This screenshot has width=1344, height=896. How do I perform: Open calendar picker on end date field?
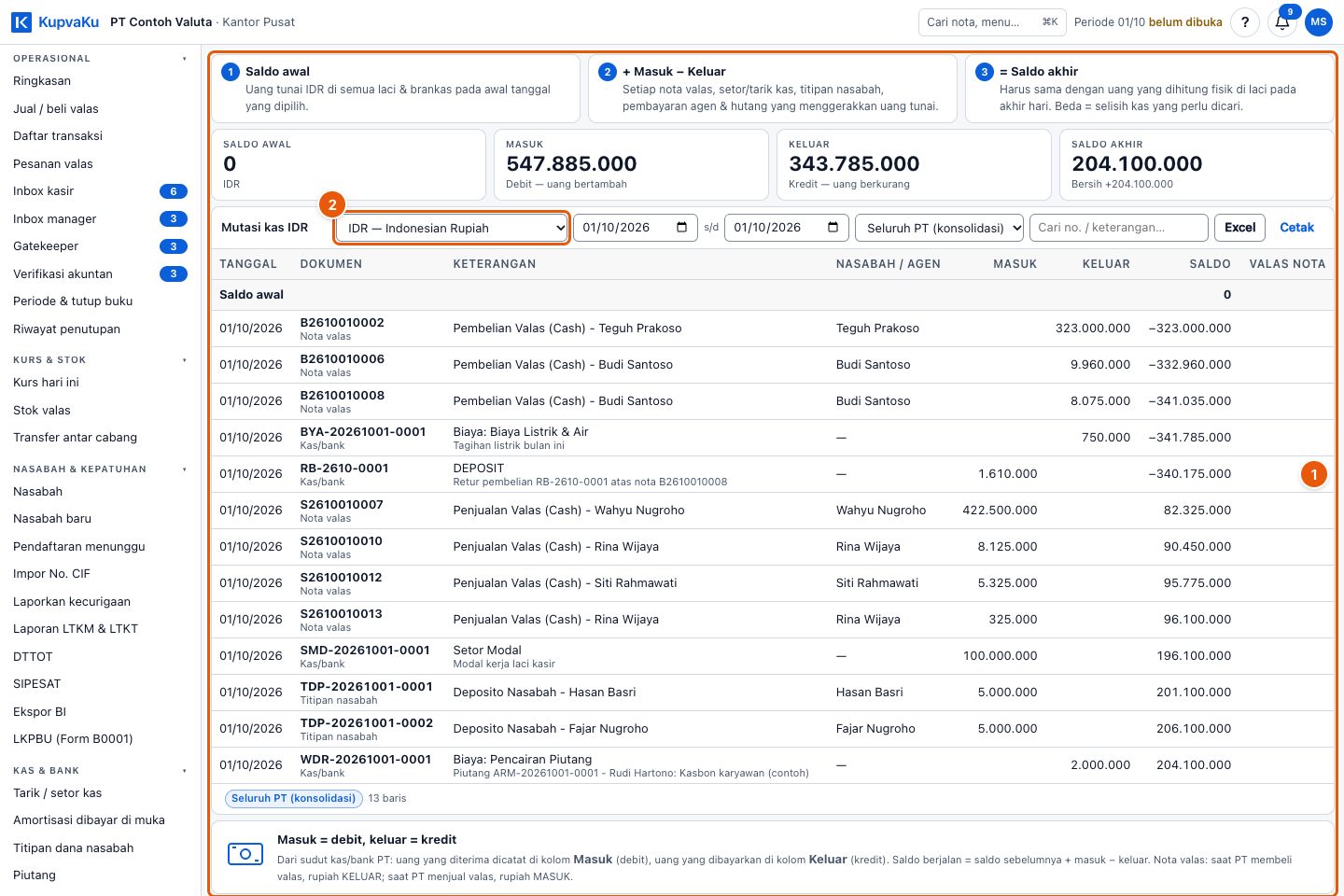point(833,228)
